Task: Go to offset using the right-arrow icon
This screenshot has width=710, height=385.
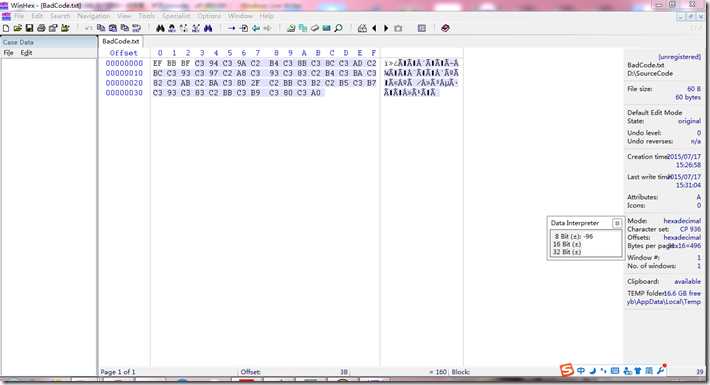Action: click(x=232, y=28)
